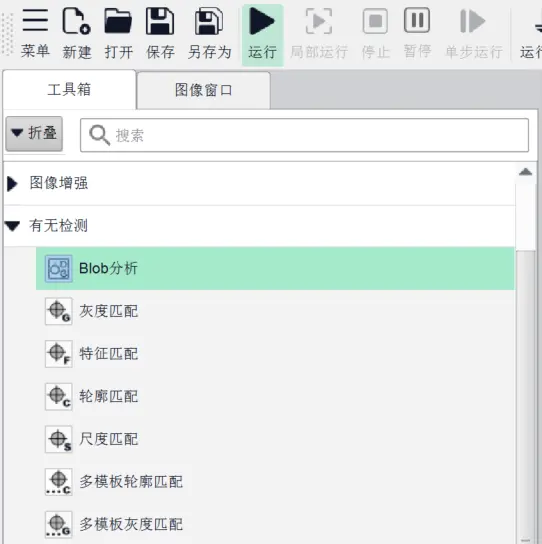Viewport: 542px width, 544px height.
Task: Click the 另存为 save-as icon
Action: 209,22
